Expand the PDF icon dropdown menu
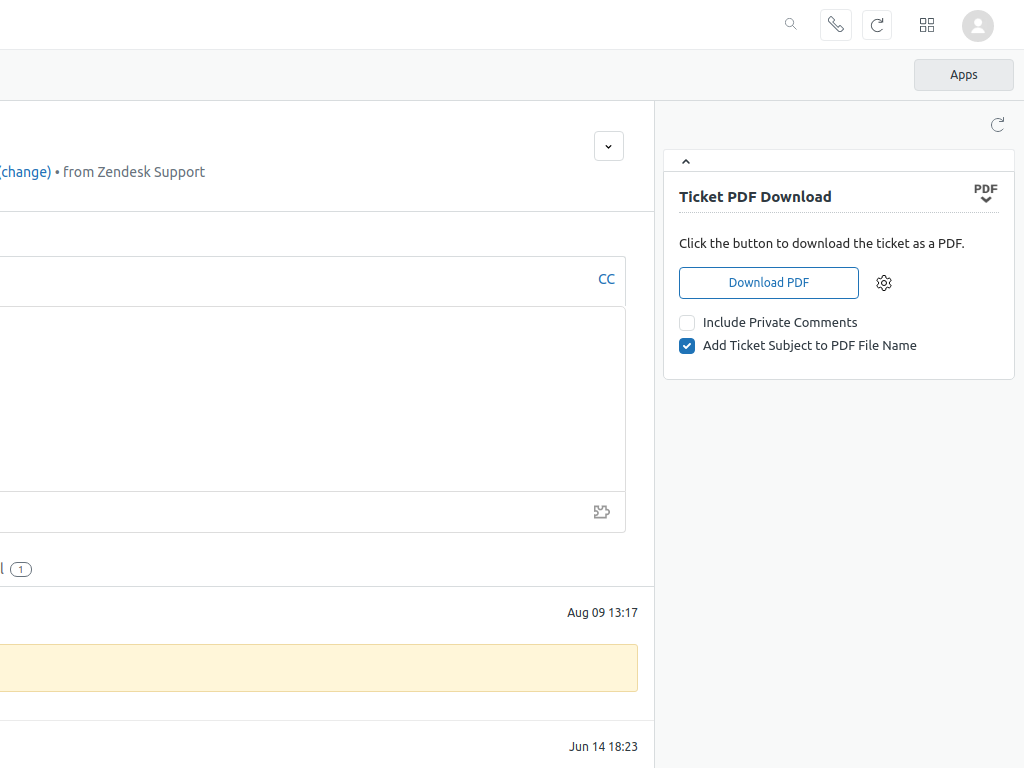 (986, 195)
